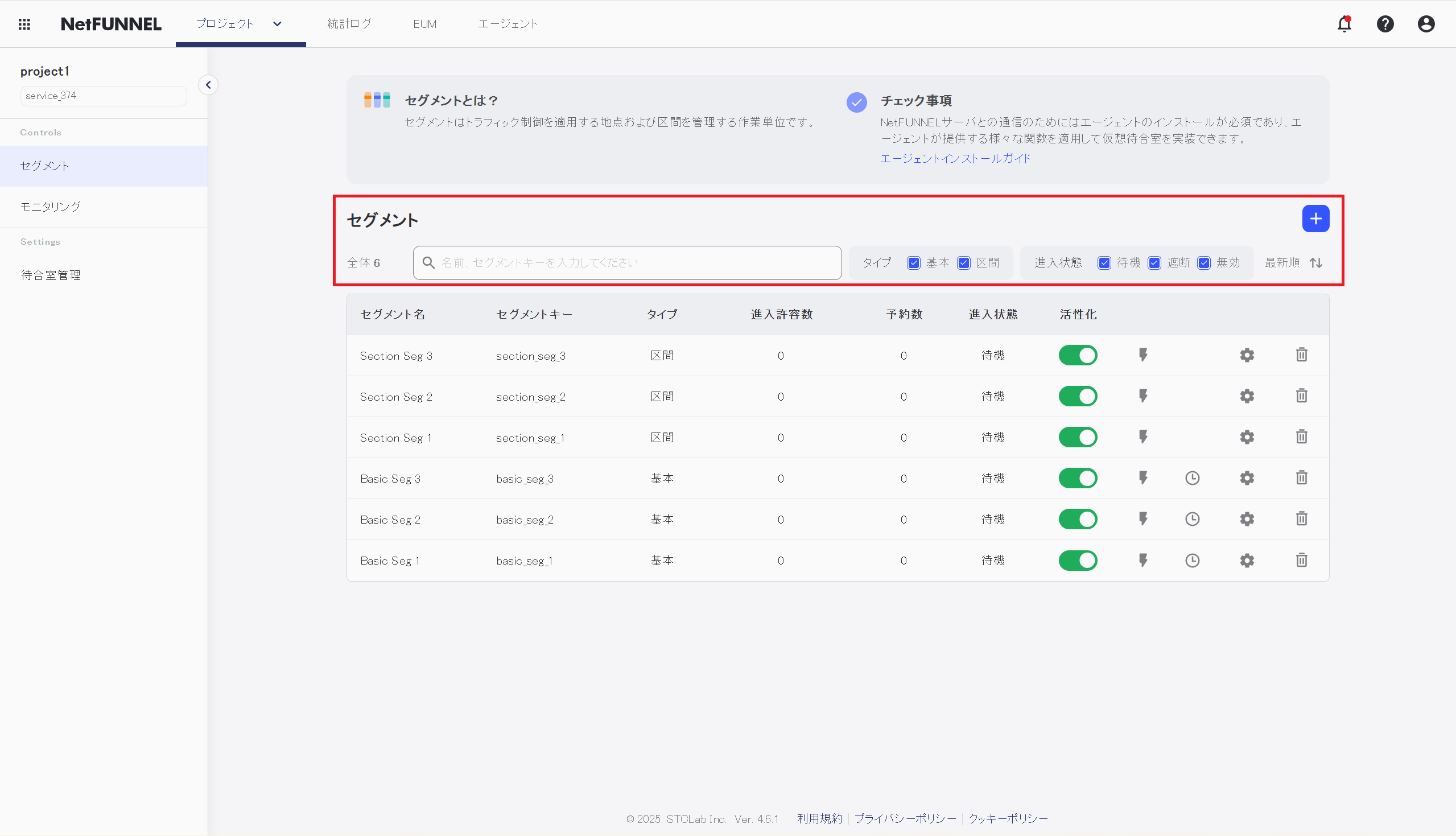Uncheck the 基本 type filter checkbox
Screen dimensions: 1456x836
pos(914,262)
